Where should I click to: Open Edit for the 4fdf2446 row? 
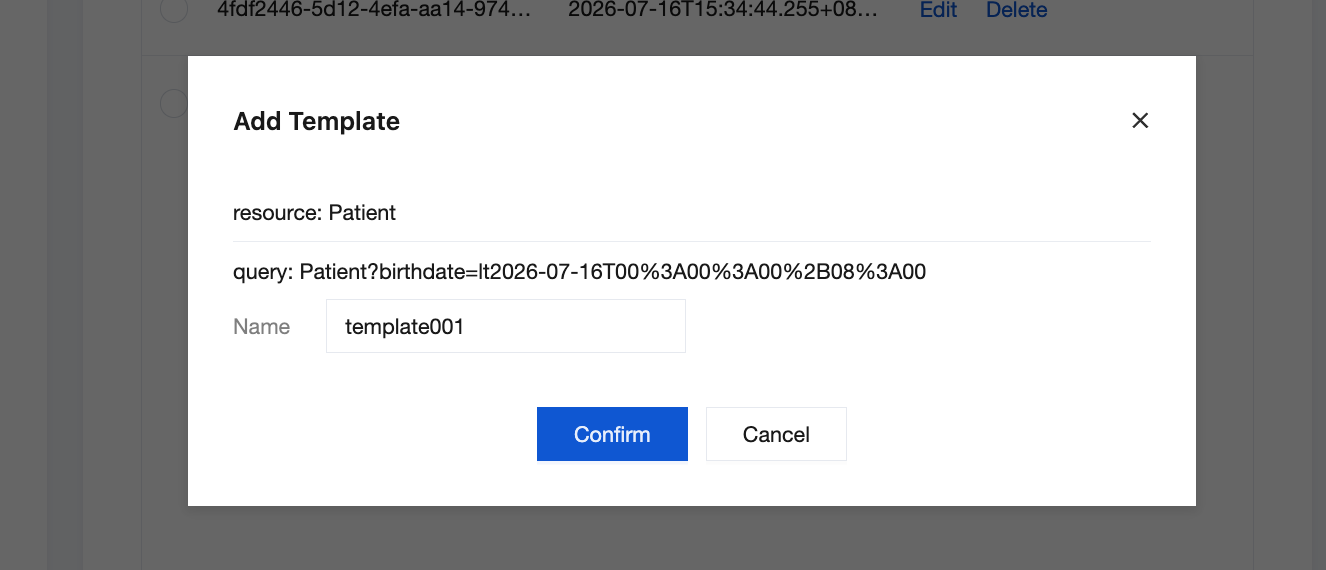(x=938, y=10)
